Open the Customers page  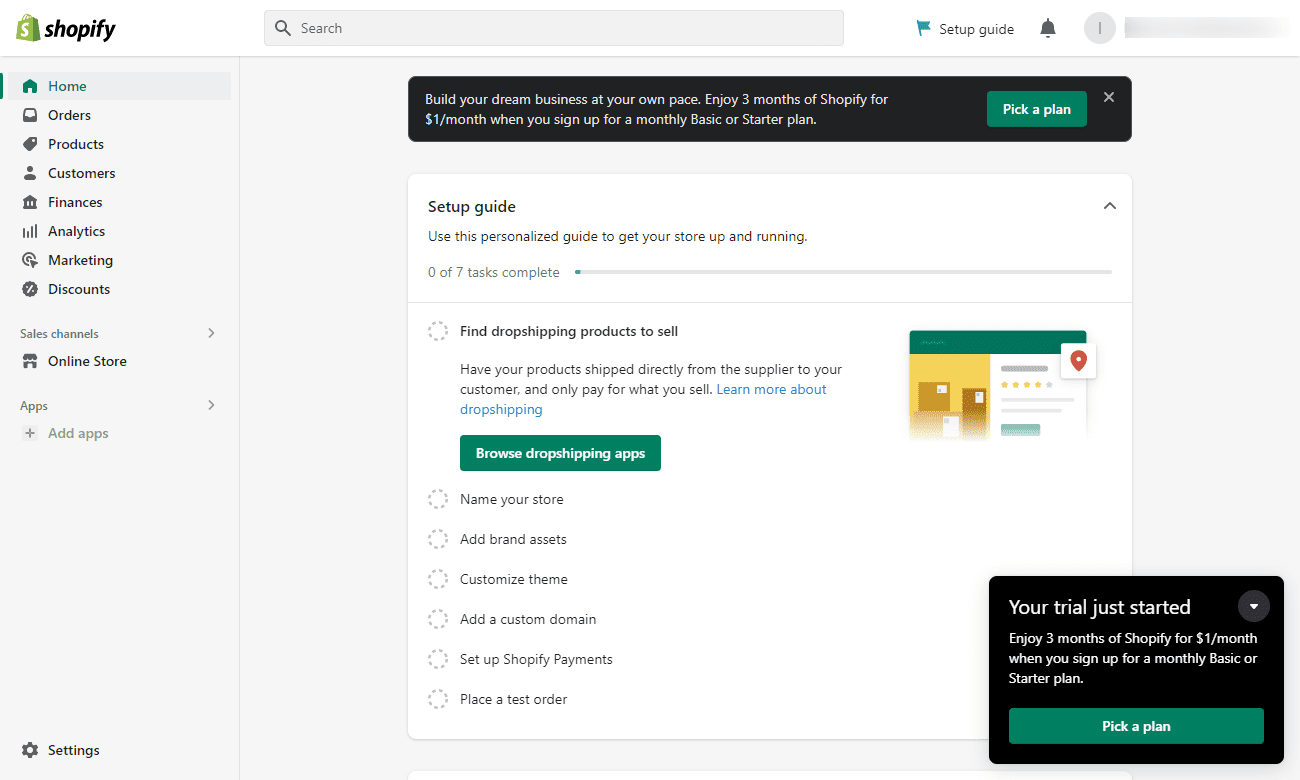[80, 172]
